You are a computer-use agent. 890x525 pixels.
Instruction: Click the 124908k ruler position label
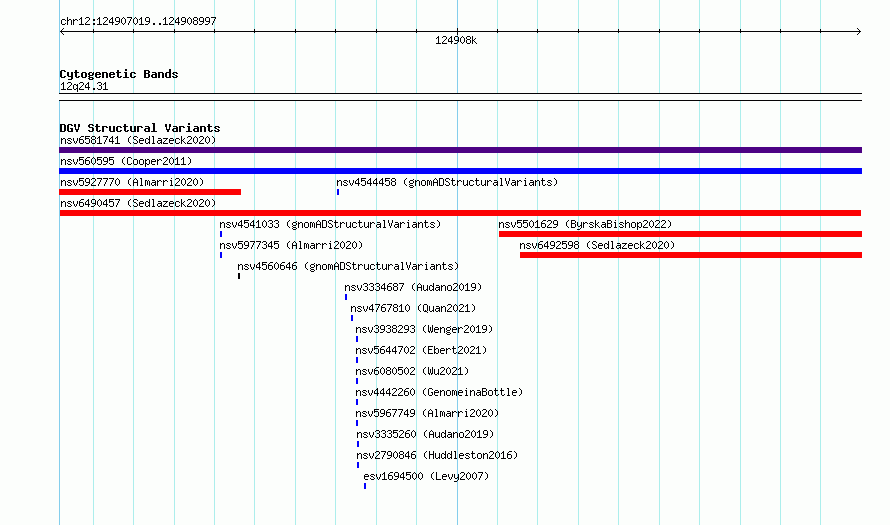[x=456, y=40]
